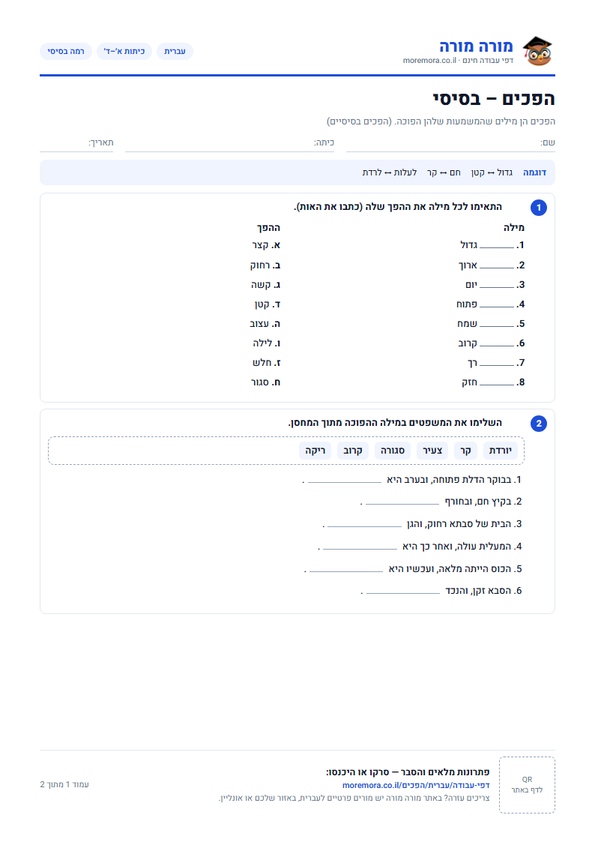Click the opposite option ה. עצוב
Screen dimensions: 595x842
click(265, 324)
